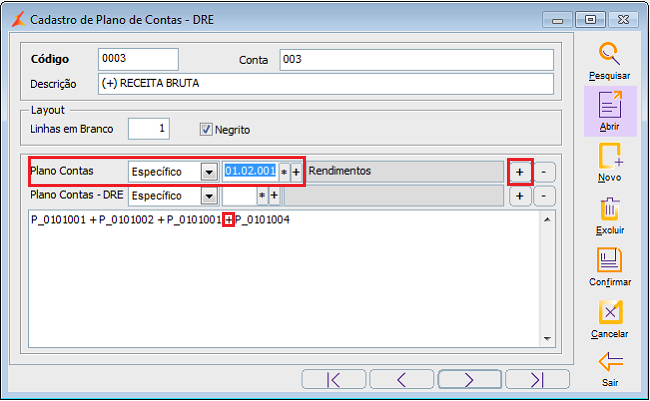Click the formula area scroll up arrow
Viewport: 650px width, 401px height.
547,219
